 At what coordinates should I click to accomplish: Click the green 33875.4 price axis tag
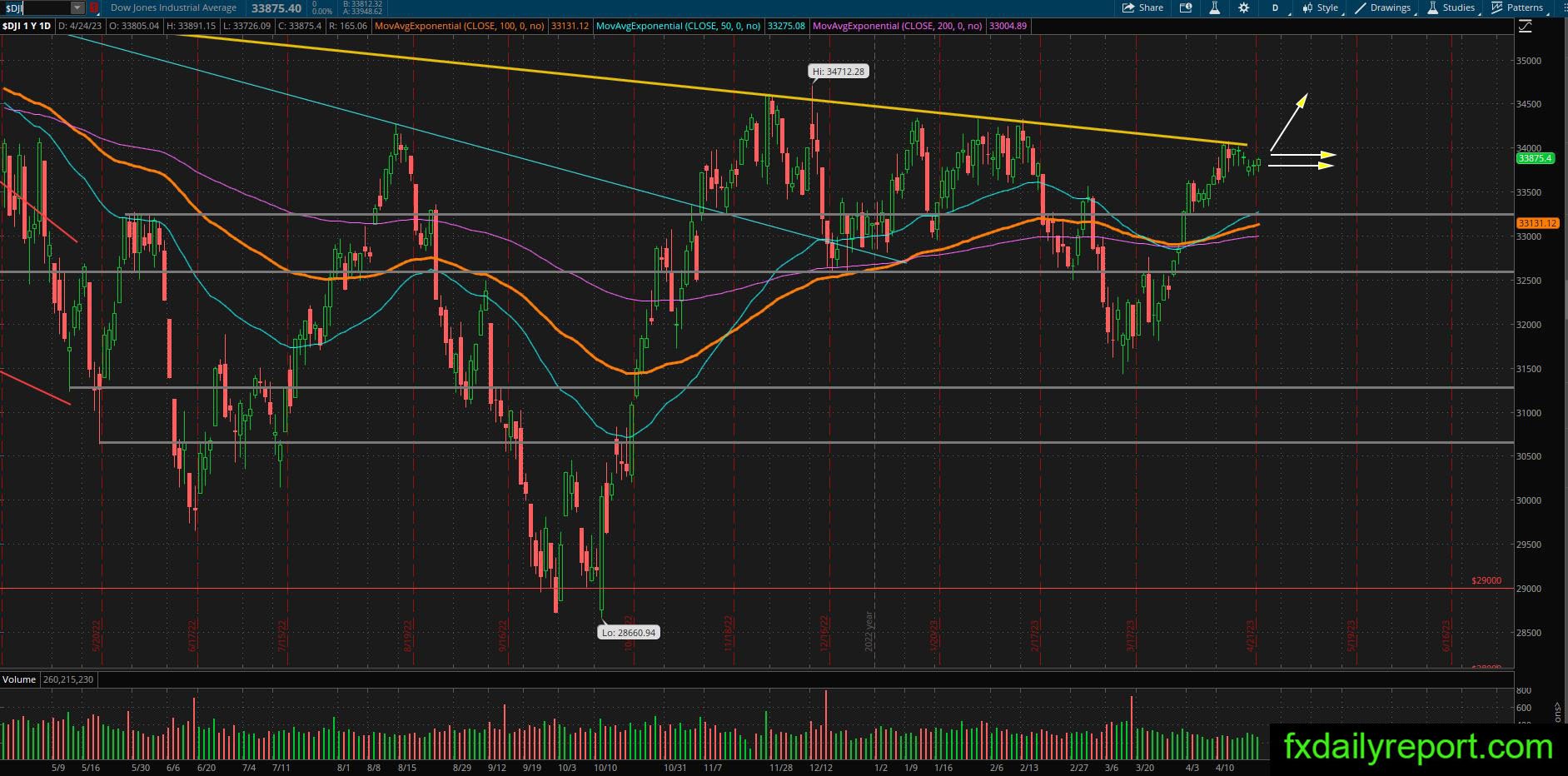tap(1535, 158)
